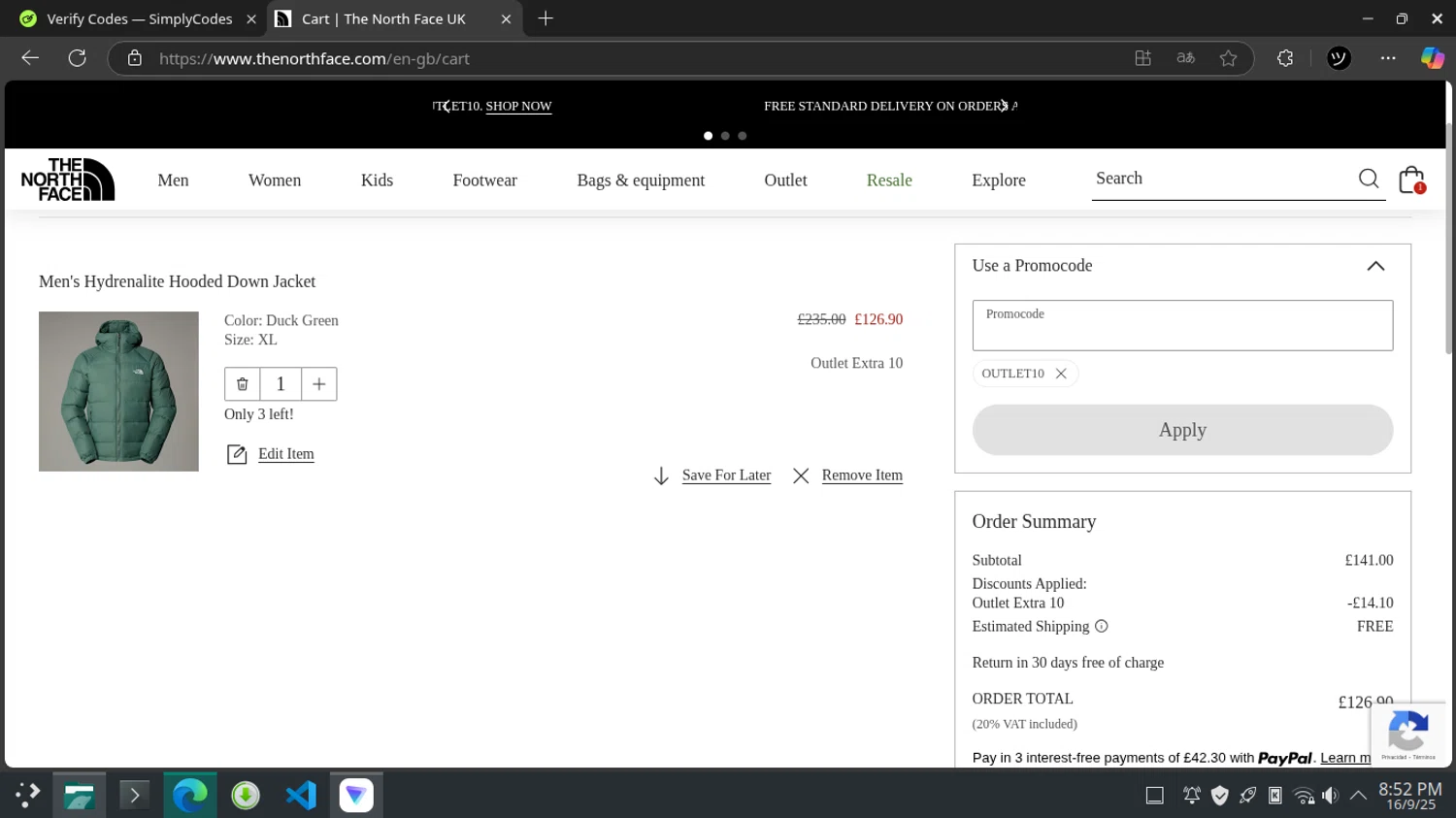Open the browser profile avatar
Image resolution: width=1456 pixels, height=818 pixels.
1339,58
